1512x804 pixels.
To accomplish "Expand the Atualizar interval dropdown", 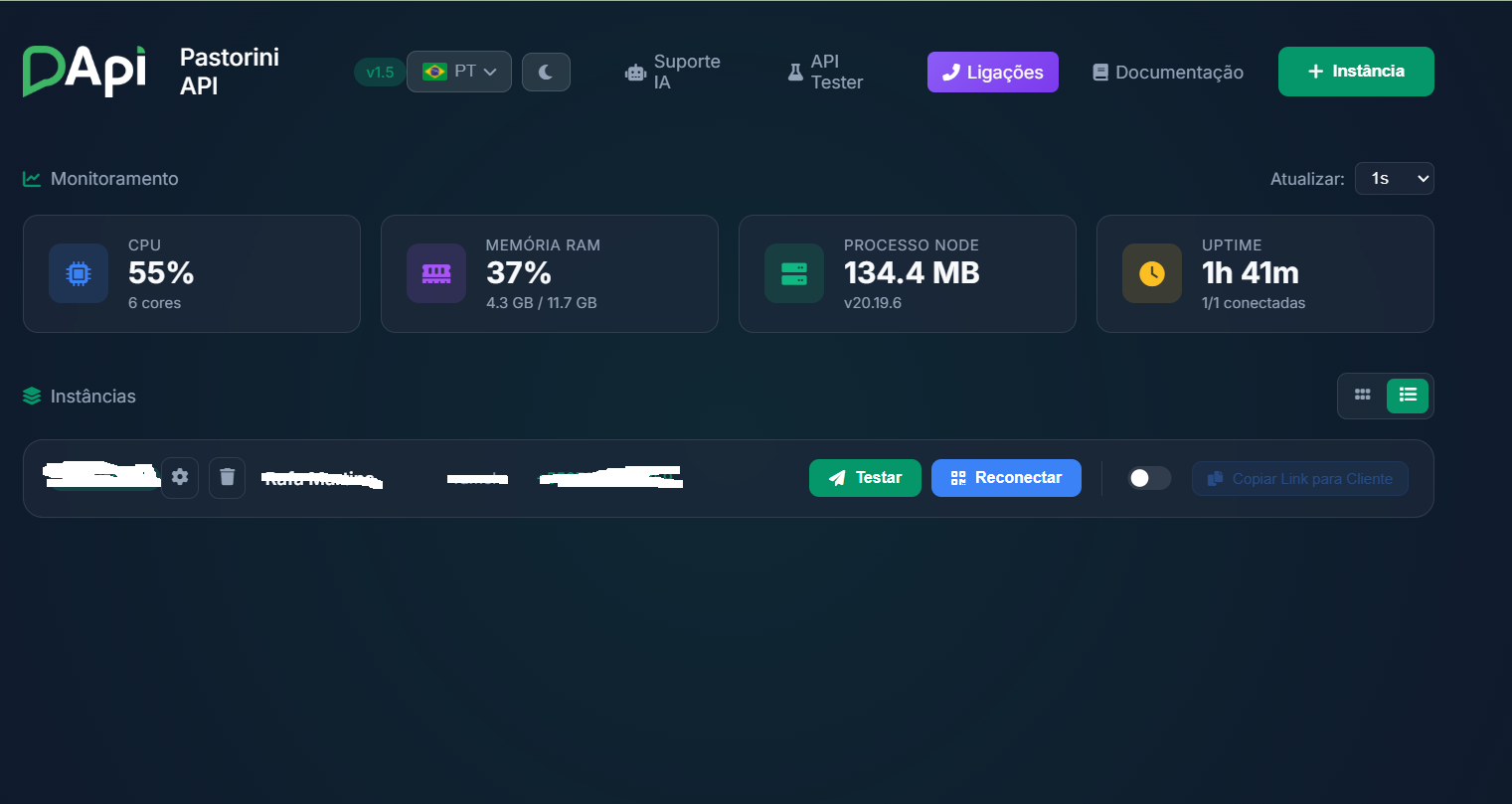I will (1394, 179).
